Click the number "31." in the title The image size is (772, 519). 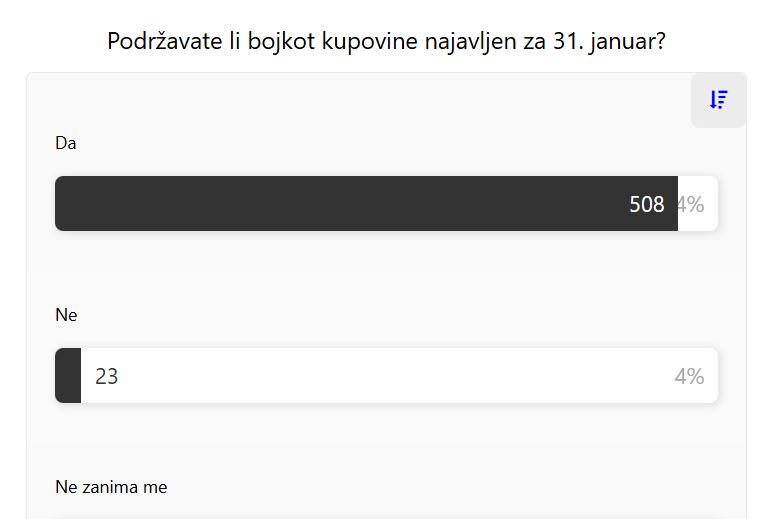click(x=567, y=42)
